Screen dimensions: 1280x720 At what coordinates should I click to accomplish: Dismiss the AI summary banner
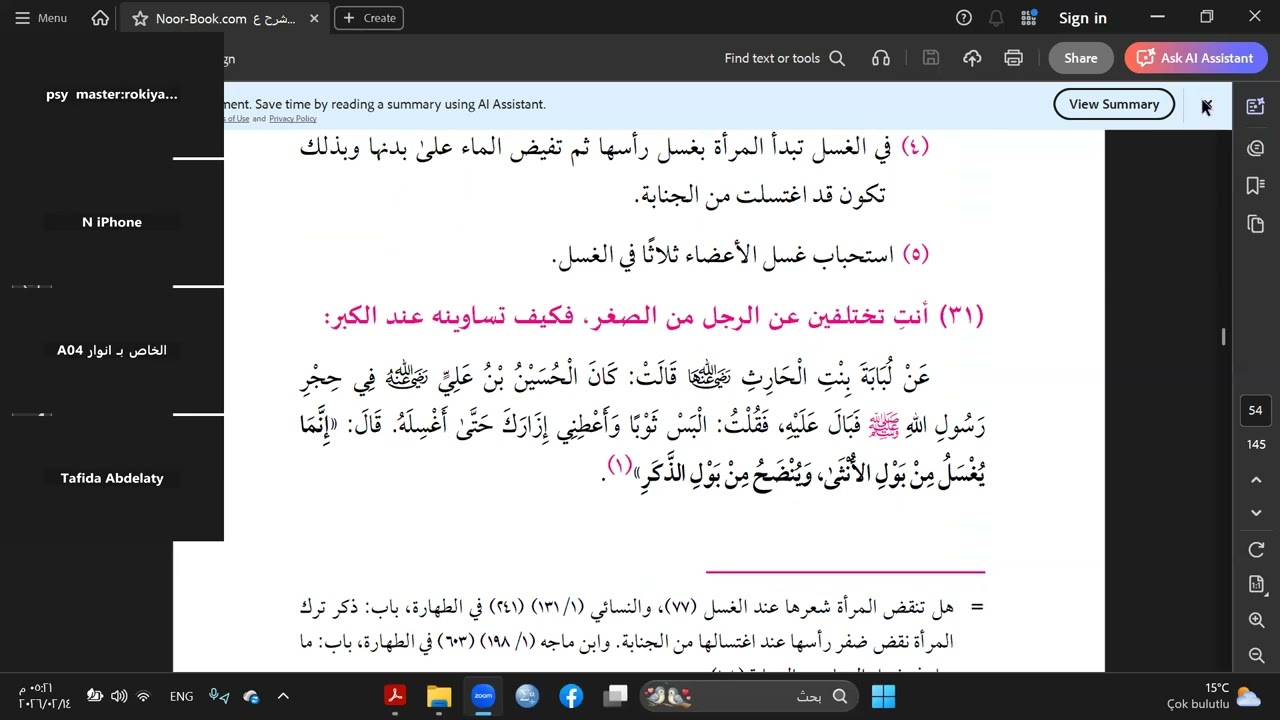coord(1206,105)
